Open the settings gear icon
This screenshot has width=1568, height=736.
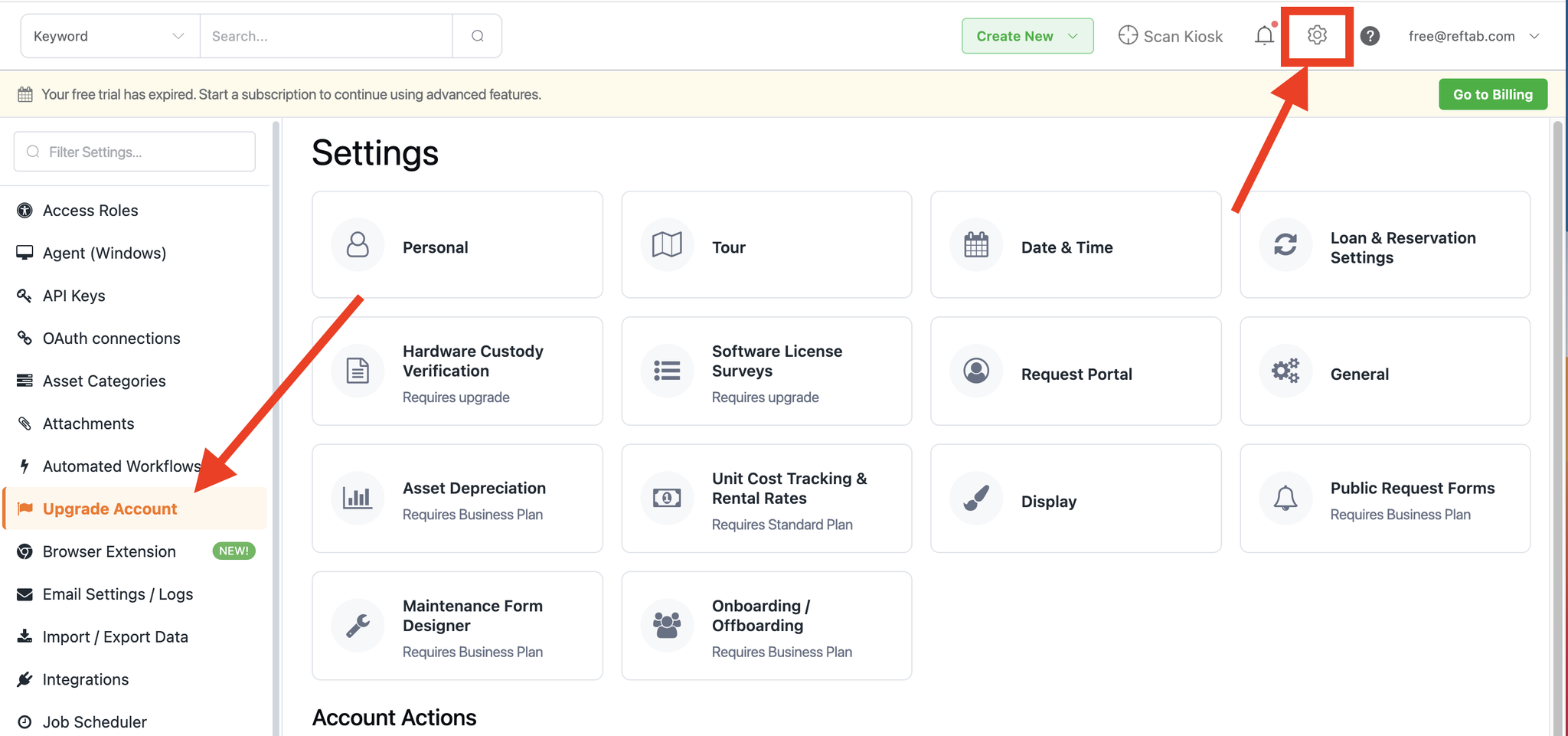pyautogui.click(x=1317, y=35)
